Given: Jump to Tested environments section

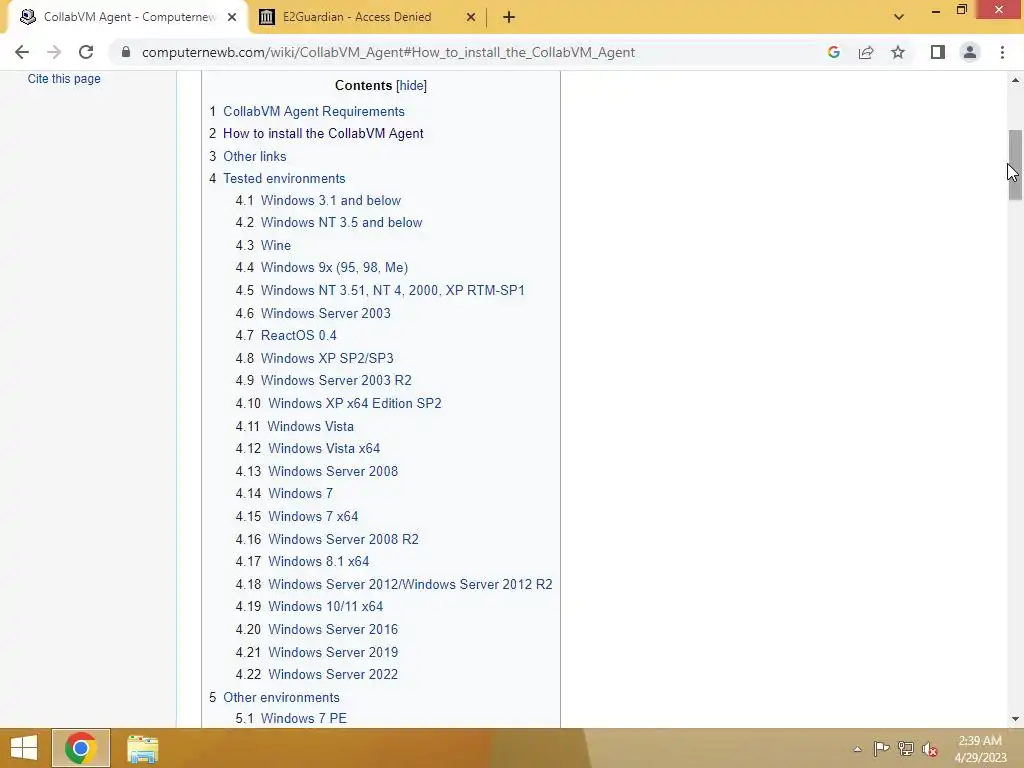Looking at the screenshot, I should pyautogui.click(x=284, y=179).
